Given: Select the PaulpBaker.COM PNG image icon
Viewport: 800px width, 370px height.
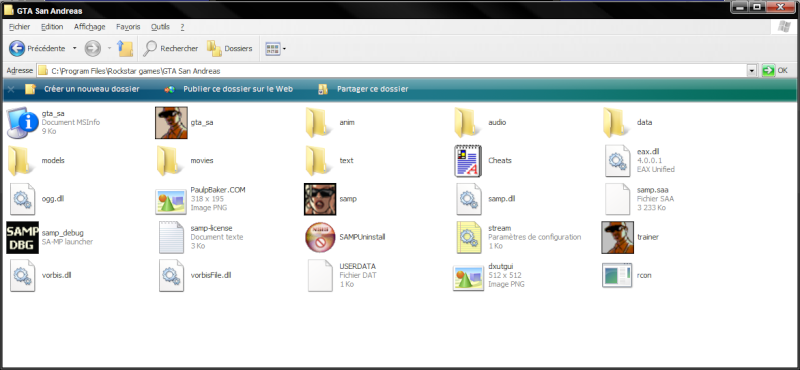Looking at the screenshot, I should (x=171, y=202).
